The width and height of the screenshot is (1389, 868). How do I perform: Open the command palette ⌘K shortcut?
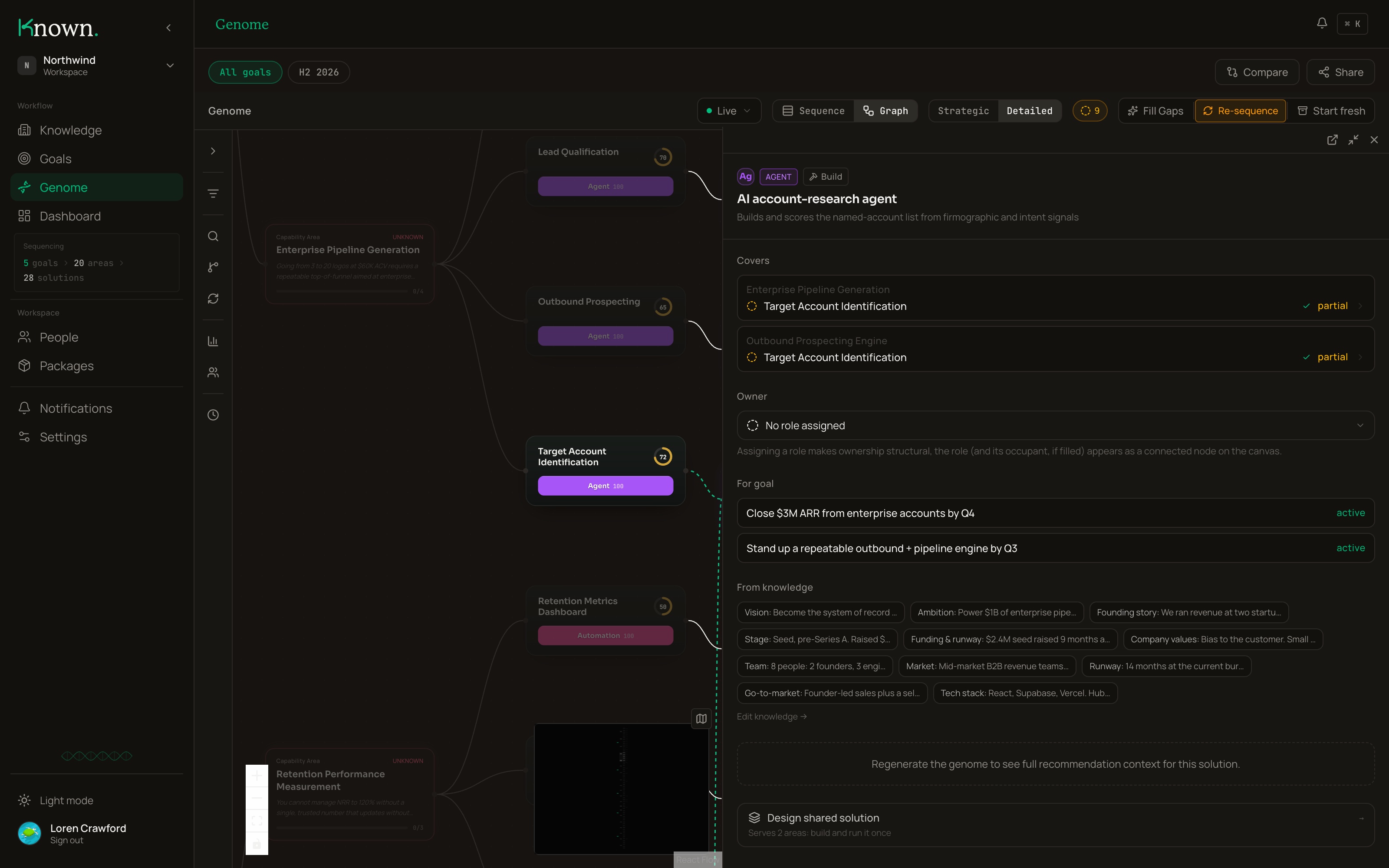tap(1352, 23)
